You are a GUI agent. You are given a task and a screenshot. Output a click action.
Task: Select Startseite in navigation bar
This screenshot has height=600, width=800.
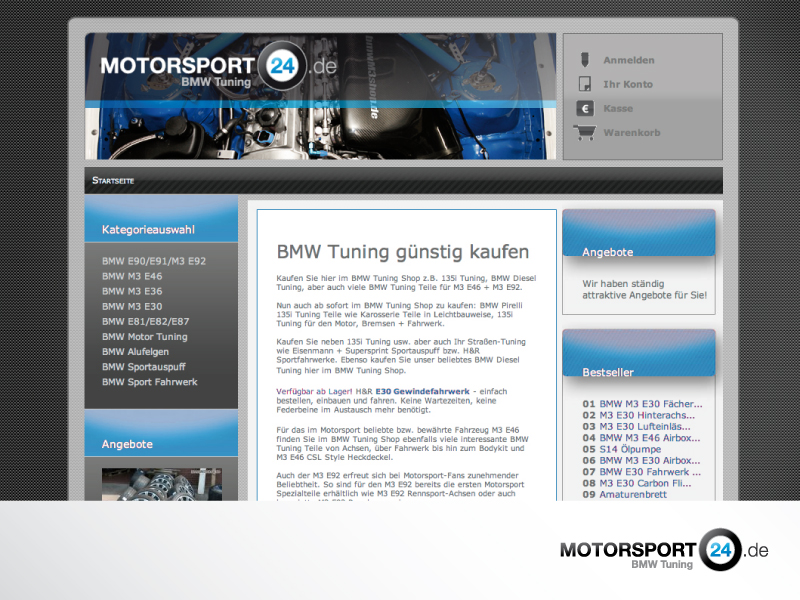pos(113,181)
